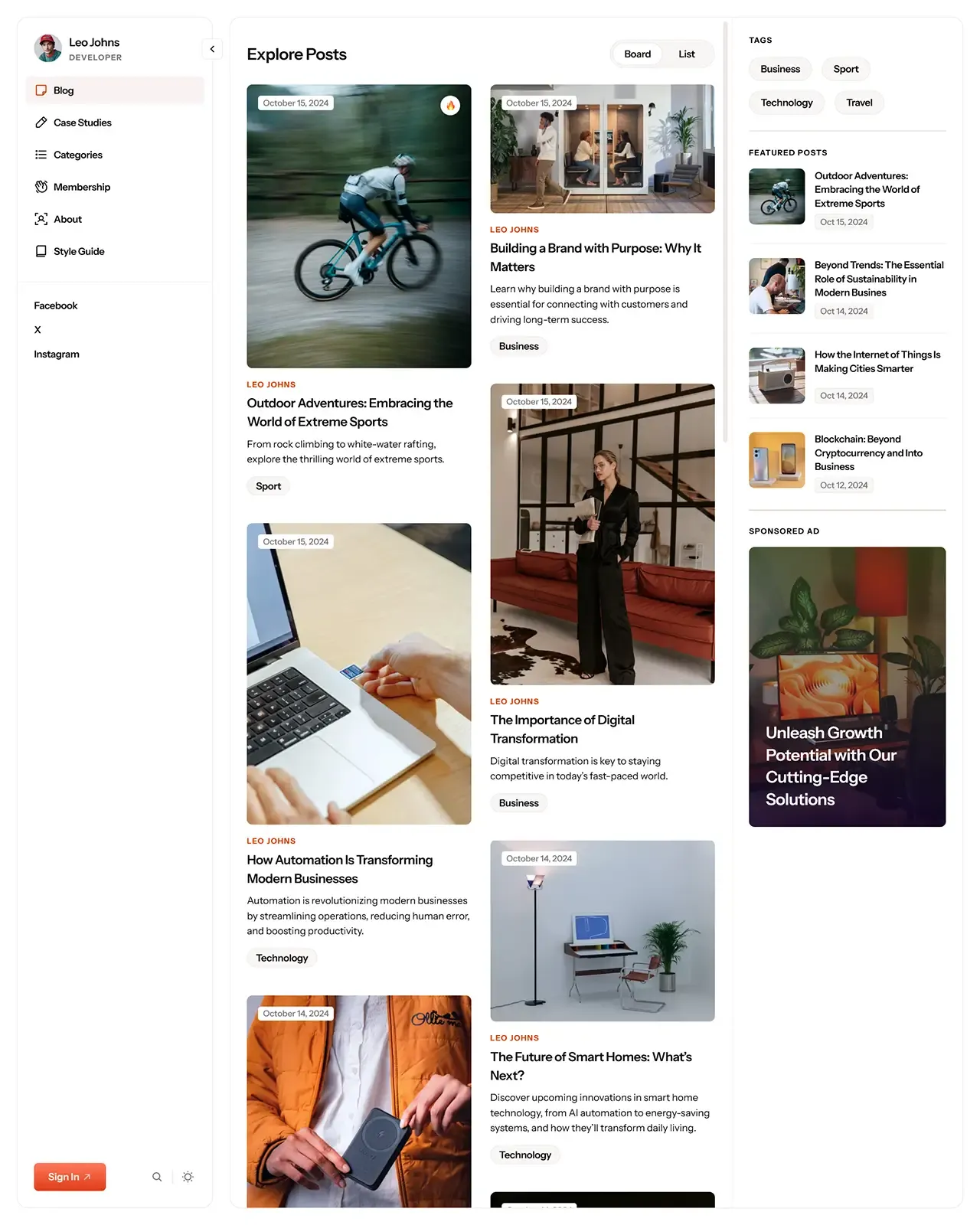The height and width of the screenshot is (1225, 980).
Task: Select the Technology tag in Tags
Action: [786, 103]
